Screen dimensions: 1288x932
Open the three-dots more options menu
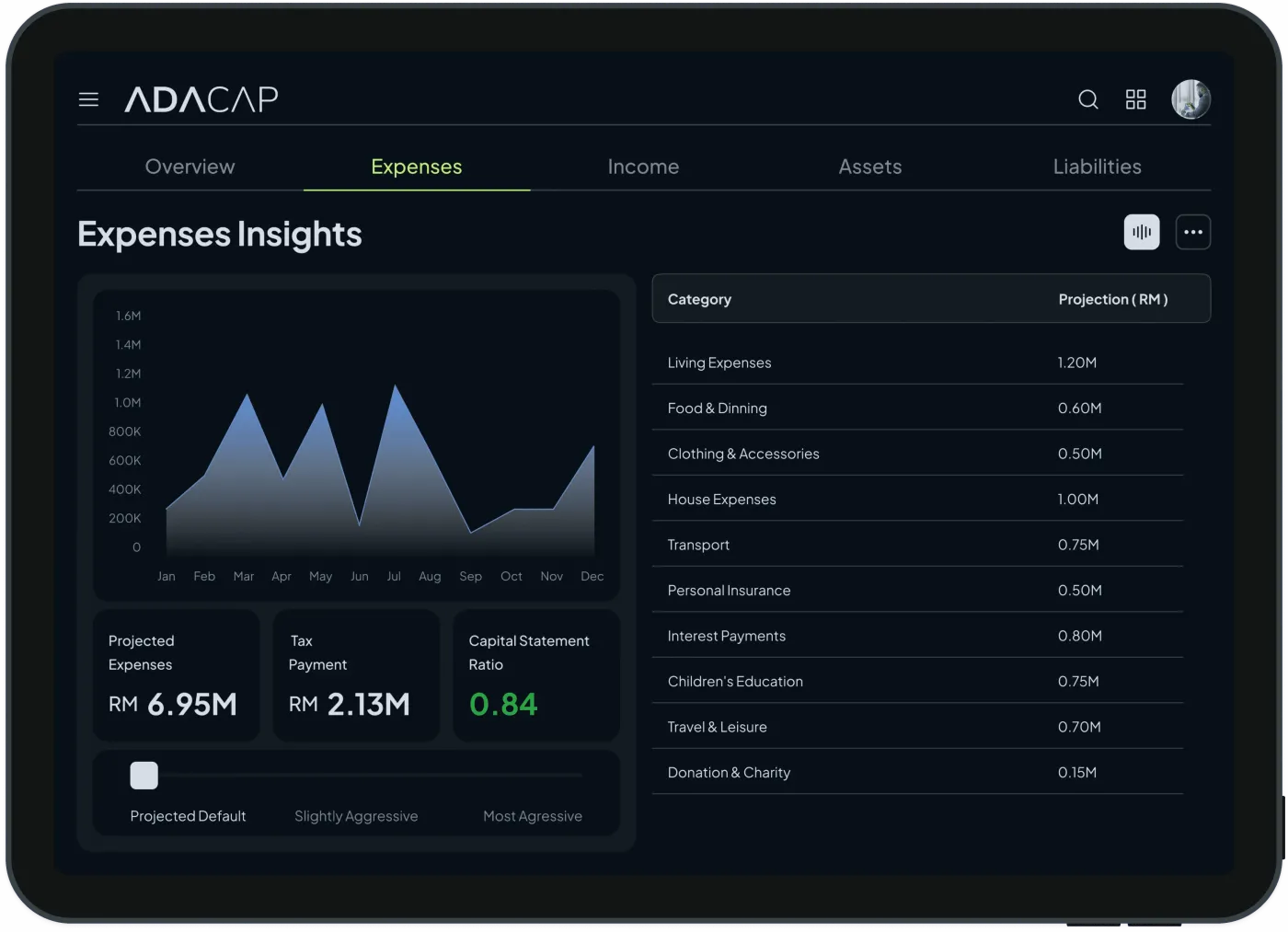point(1193,232)
